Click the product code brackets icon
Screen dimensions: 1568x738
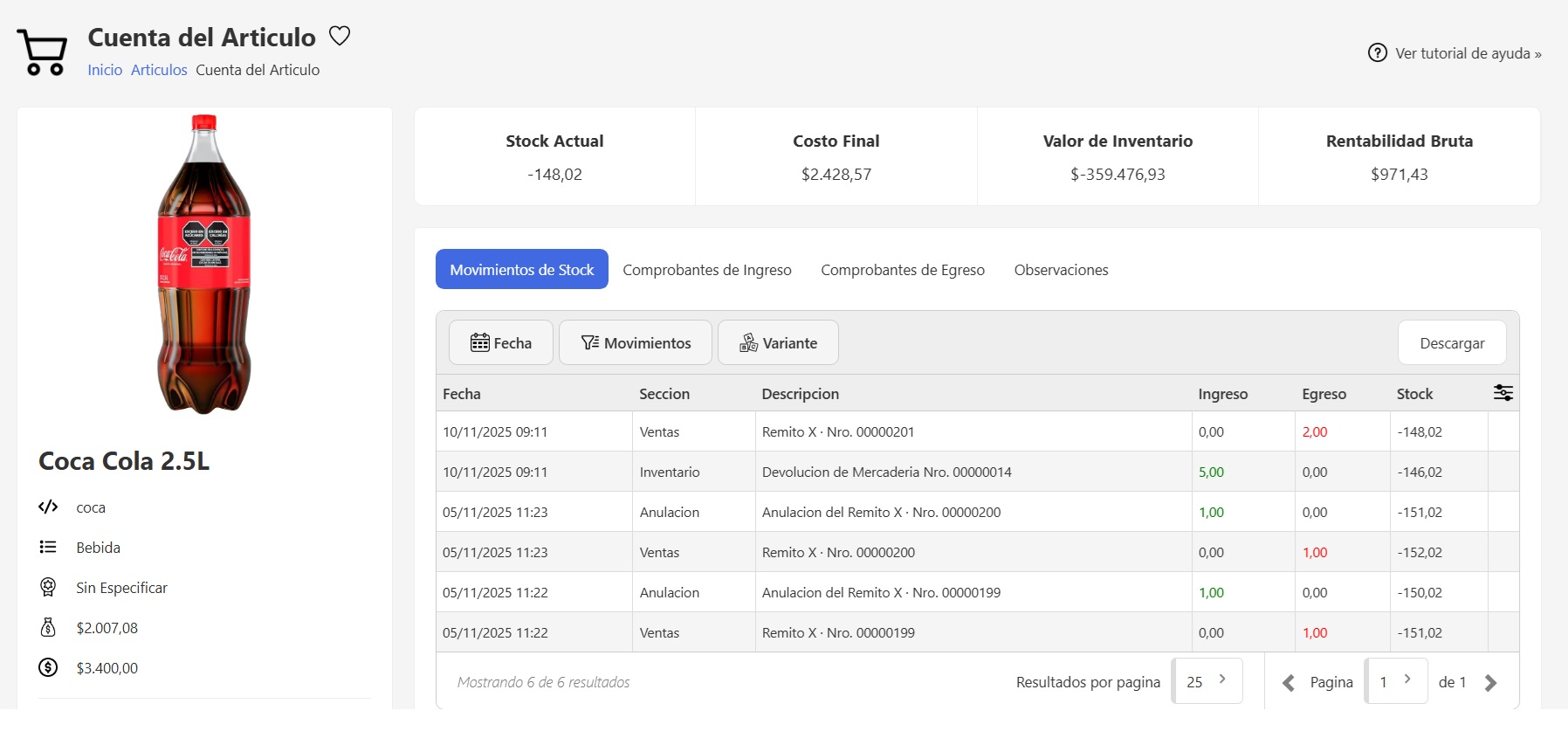[48, 507]
